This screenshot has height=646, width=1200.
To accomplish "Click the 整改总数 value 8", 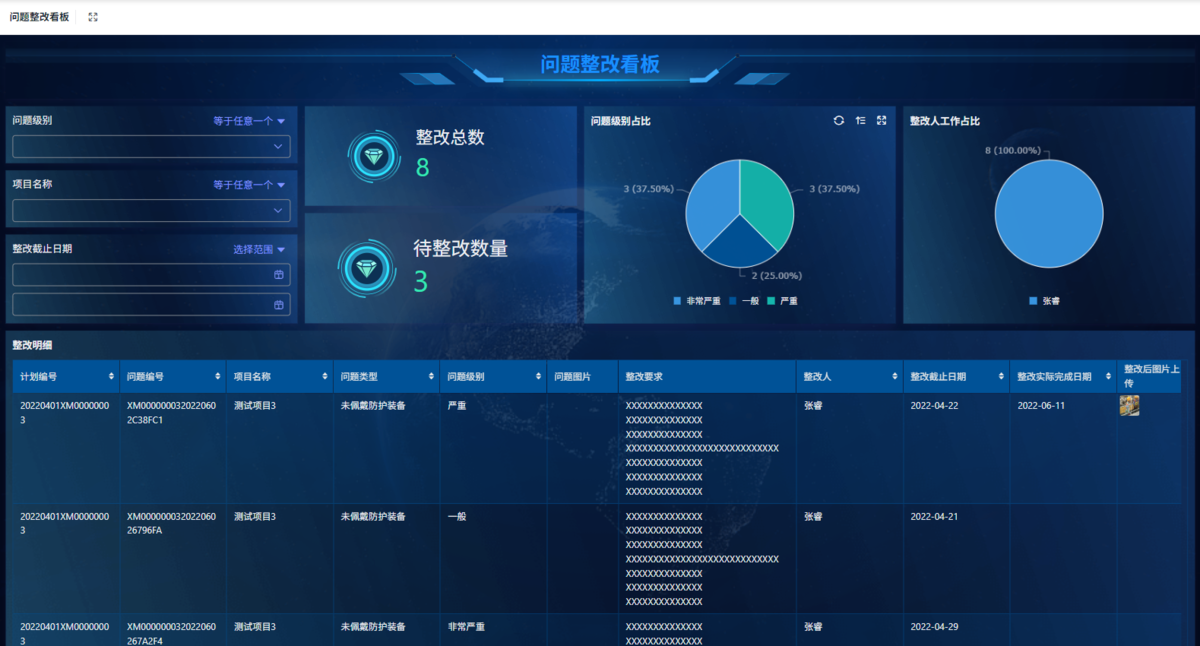I will (x=422, y=167).
